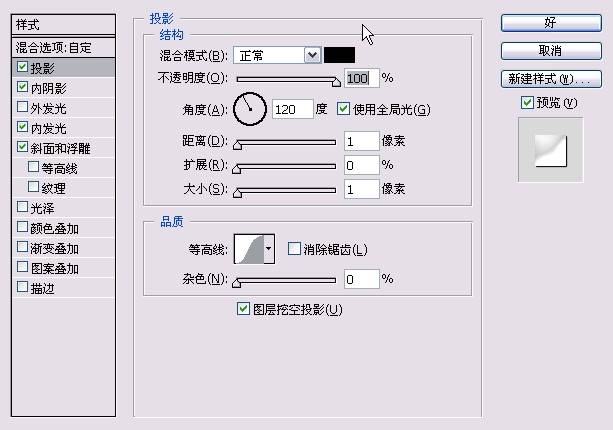Select the 投影 drop shadow row
This screenshot has width=613, height=430.
pos(64,68)
